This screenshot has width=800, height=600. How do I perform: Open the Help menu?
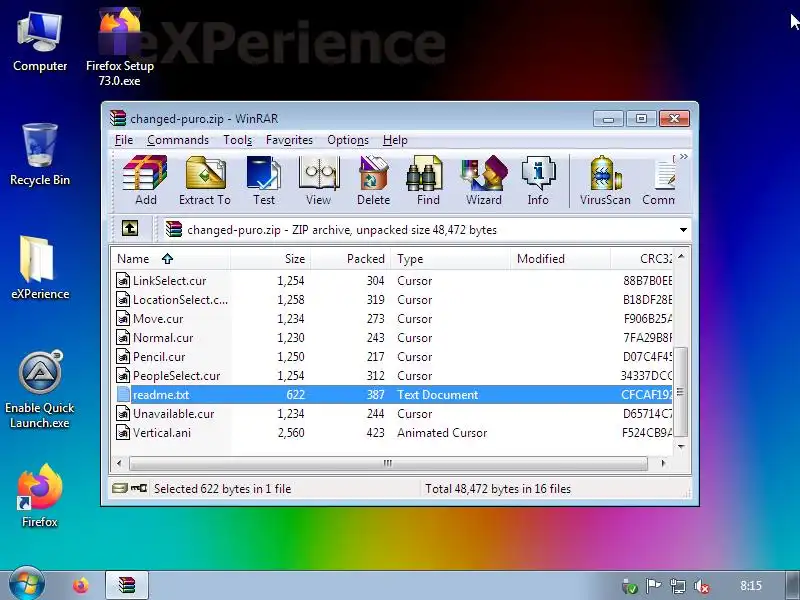[x=395, y=140]
